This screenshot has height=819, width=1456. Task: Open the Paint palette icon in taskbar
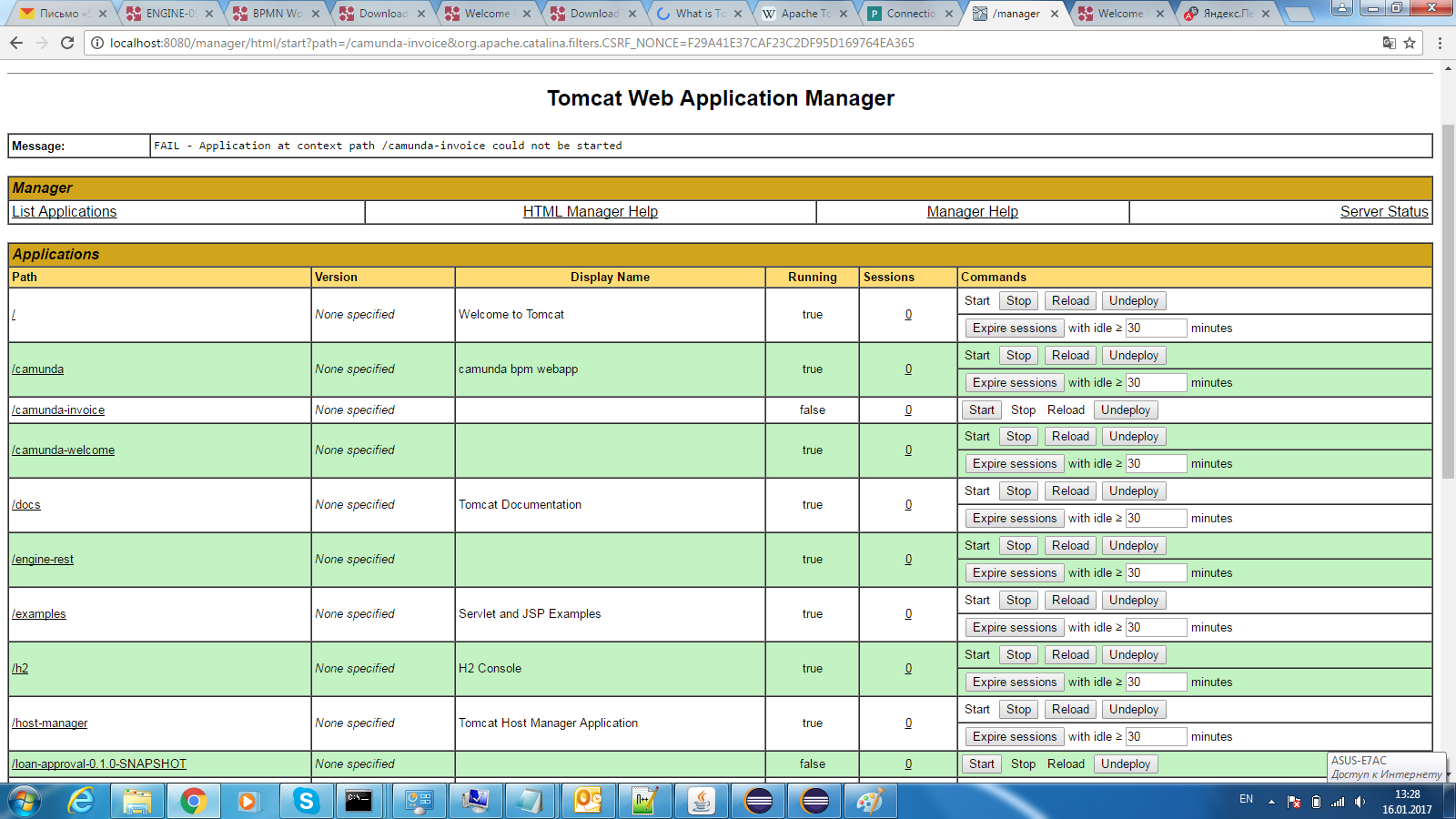(x=870, y=802)
